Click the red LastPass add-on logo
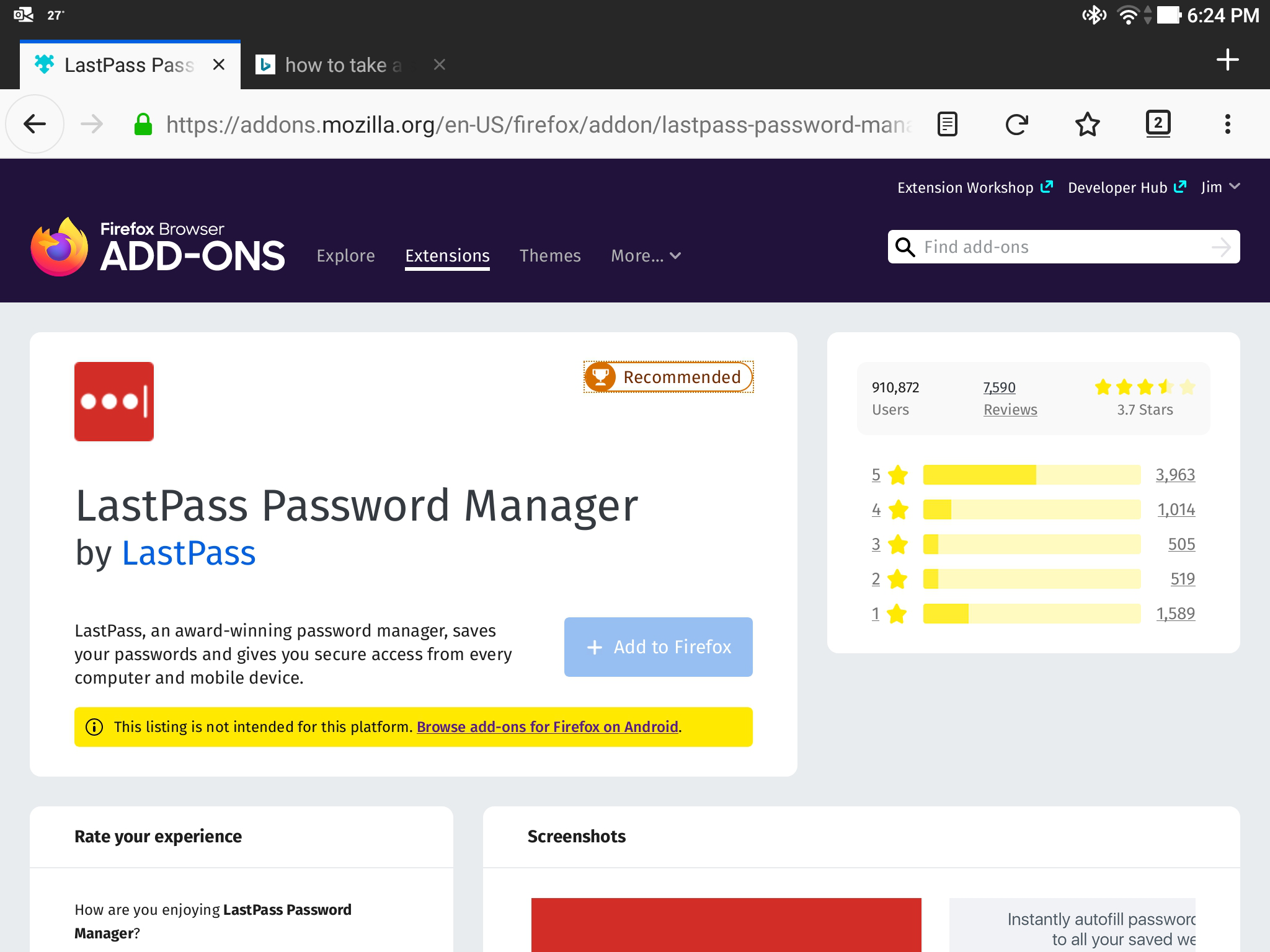Screen dimensions: 1270x952 tap(114, 402)
